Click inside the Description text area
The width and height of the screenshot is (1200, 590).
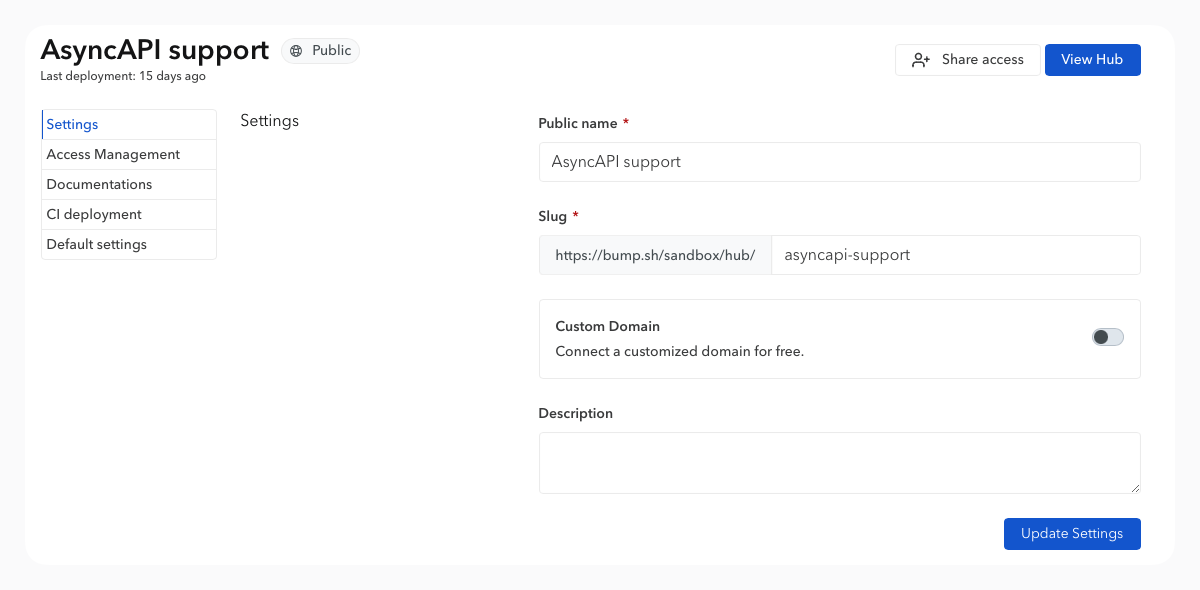838,462
